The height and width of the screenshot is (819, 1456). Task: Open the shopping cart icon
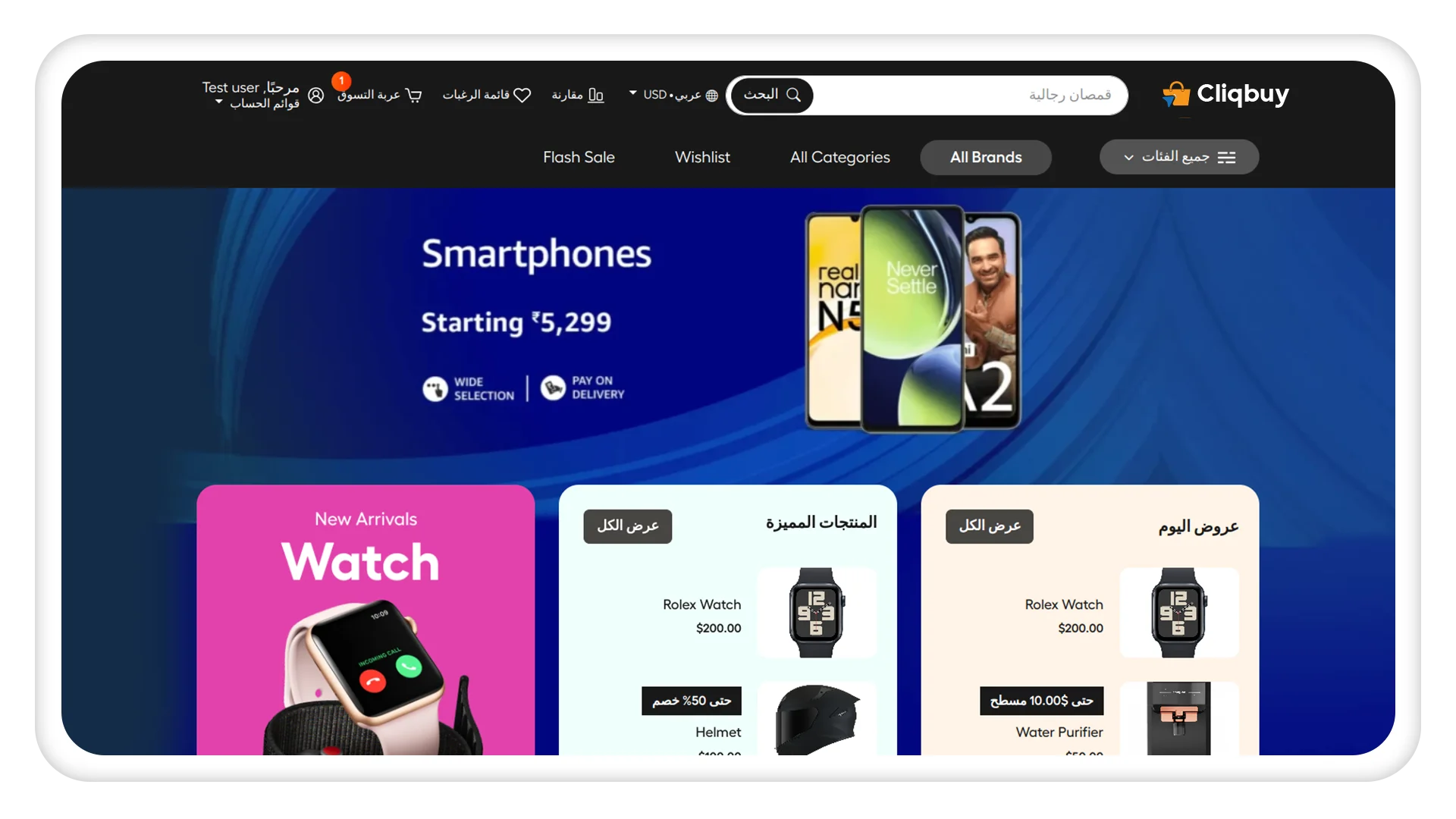click(413, 95)
